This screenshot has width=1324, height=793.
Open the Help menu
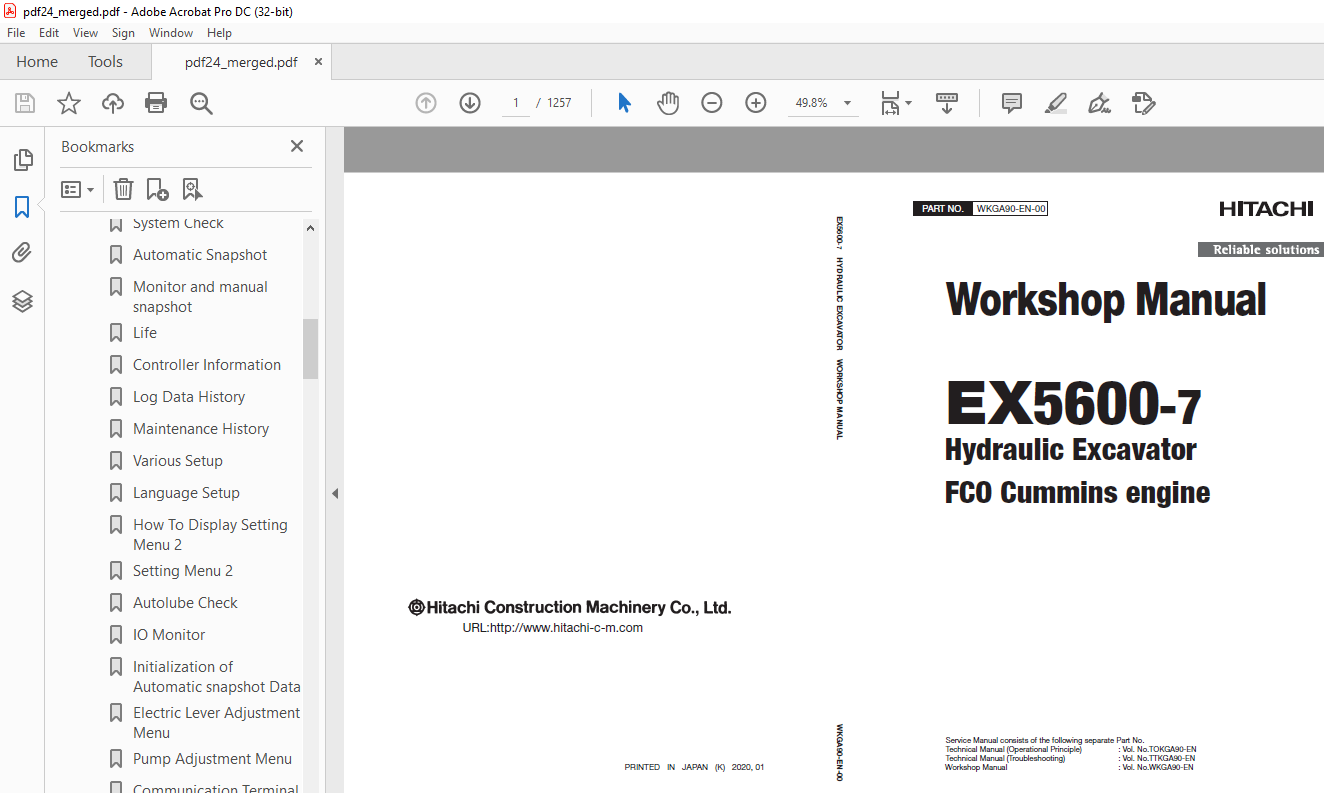(x=219, y=33)
